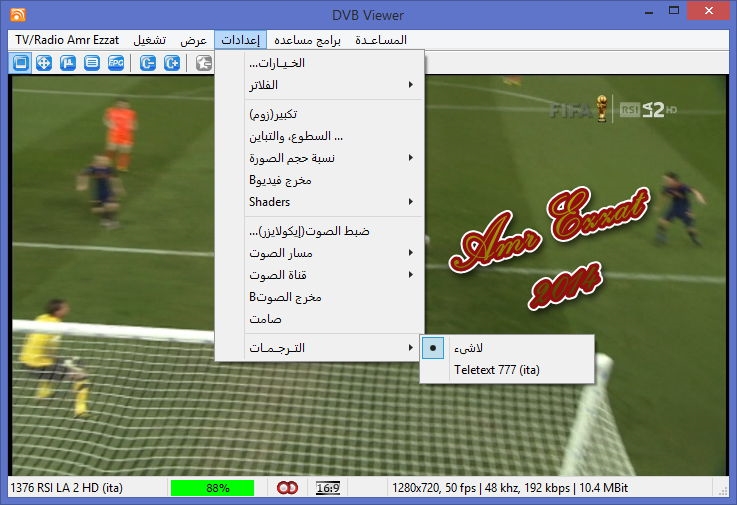737x505 pixels.
Task: Open the عرض view menu
Action: 194,40
